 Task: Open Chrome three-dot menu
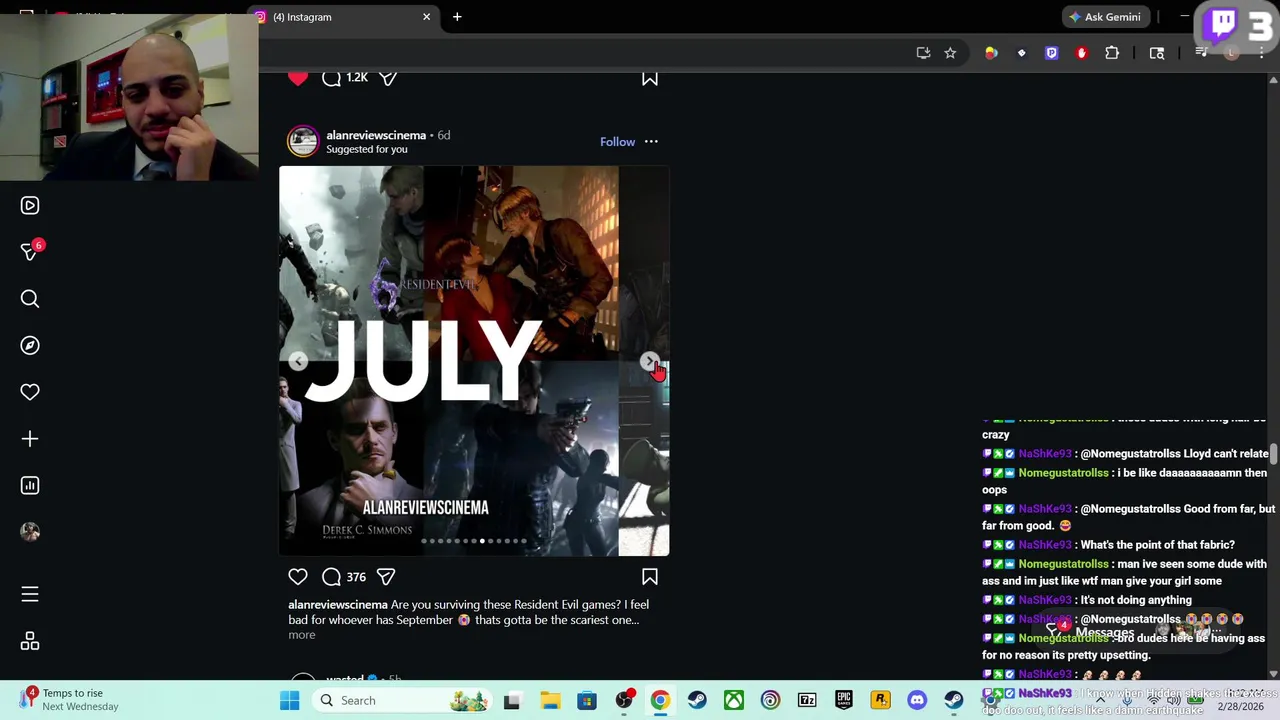[1261, 53]
